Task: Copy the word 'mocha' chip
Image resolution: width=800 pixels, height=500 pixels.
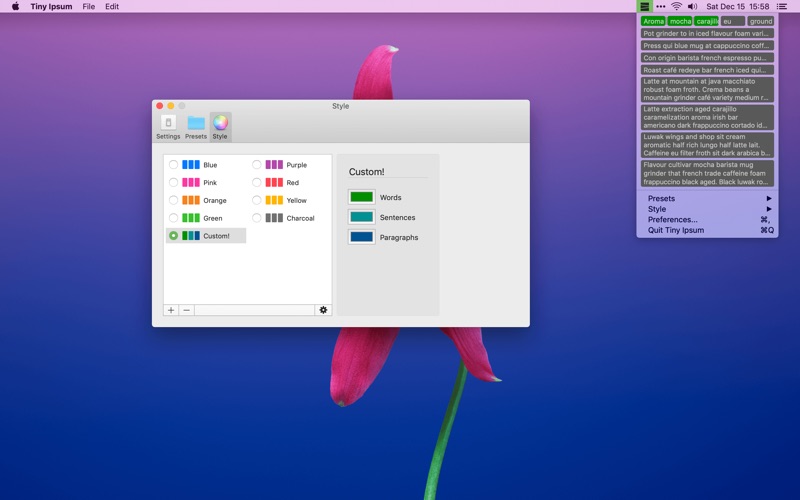Action: pyautogui.click(x=680, y=21)
